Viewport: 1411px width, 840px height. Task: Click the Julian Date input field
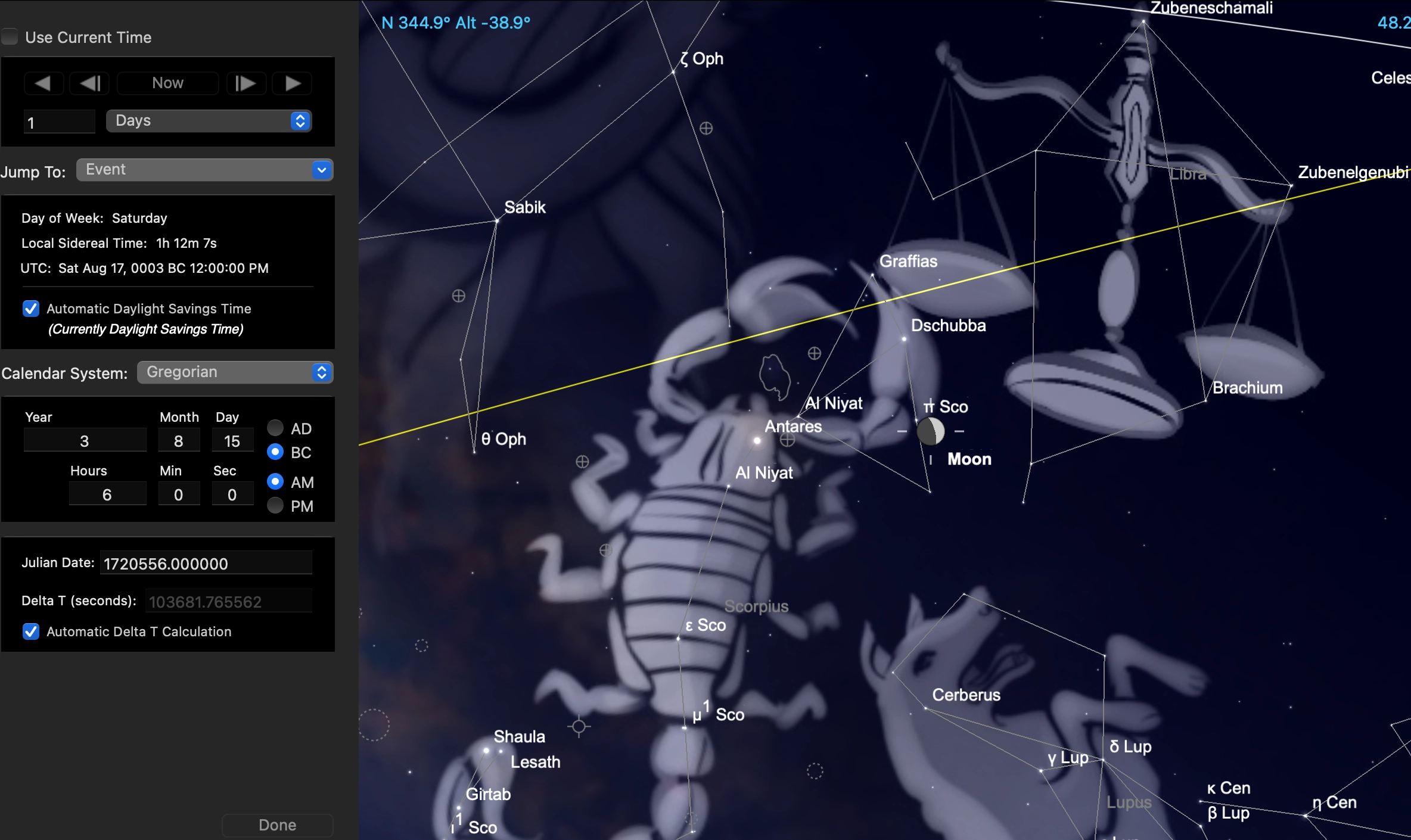tap(206, 564)
